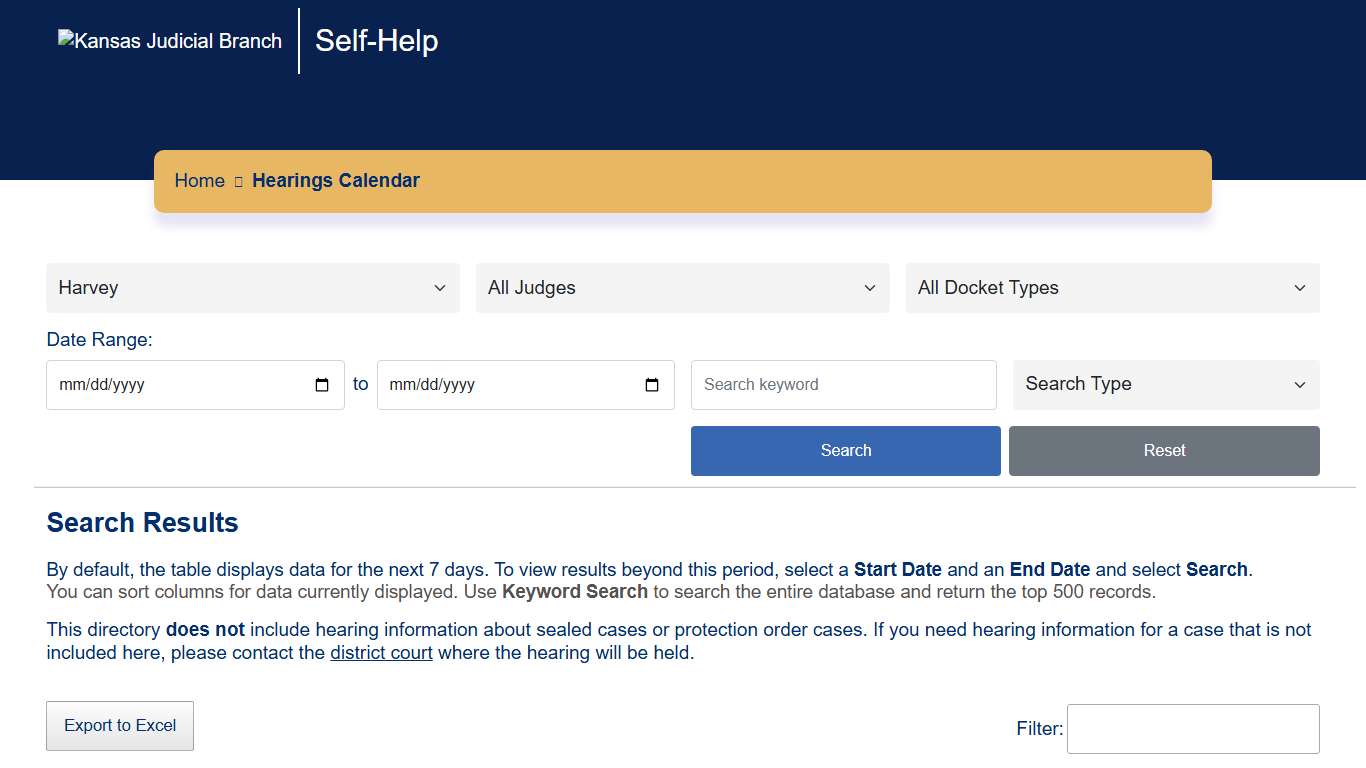Go to Home in the breadcrumb
This screenshot has width=1366, height=768.
199,181
